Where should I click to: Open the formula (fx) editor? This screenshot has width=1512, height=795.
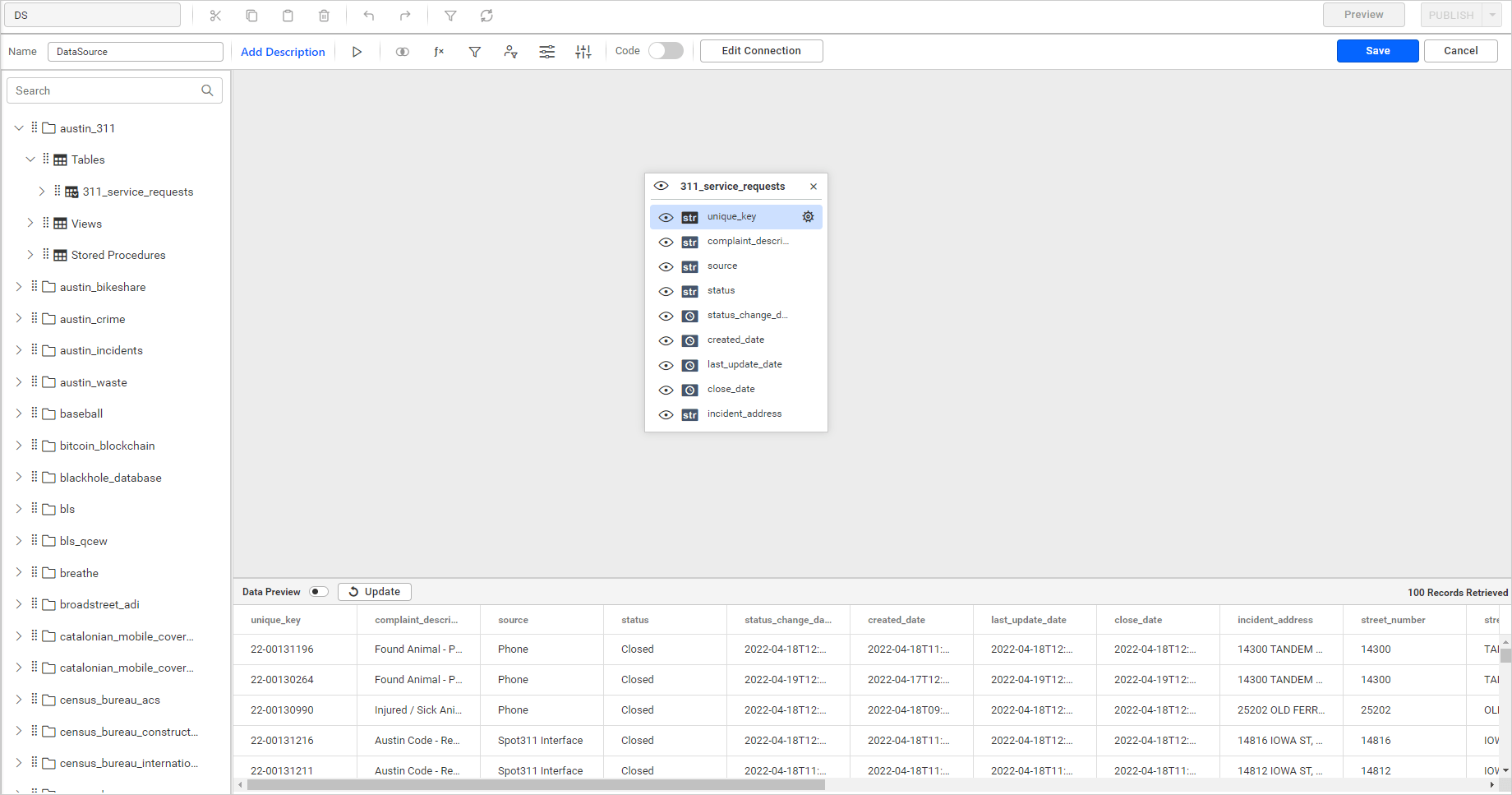point(438,51)
